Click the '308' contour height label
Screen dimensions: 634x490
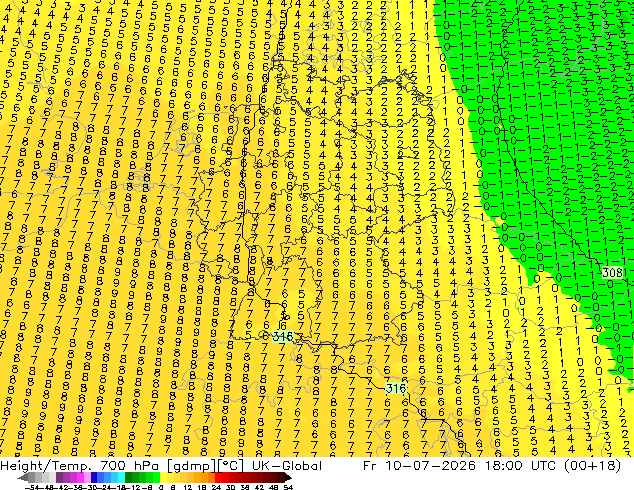(612, 272)
